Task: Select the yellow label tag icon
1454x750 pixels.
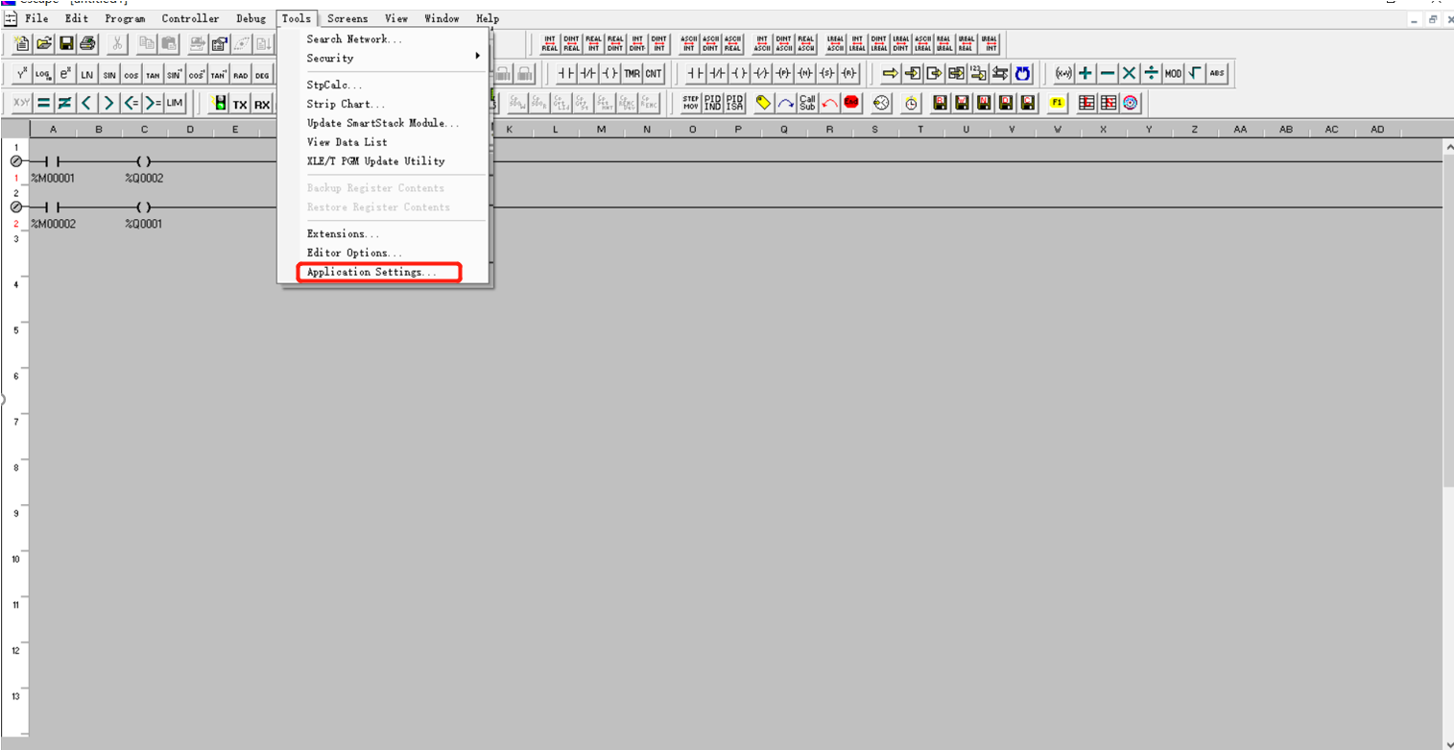Action: [763, 103]
